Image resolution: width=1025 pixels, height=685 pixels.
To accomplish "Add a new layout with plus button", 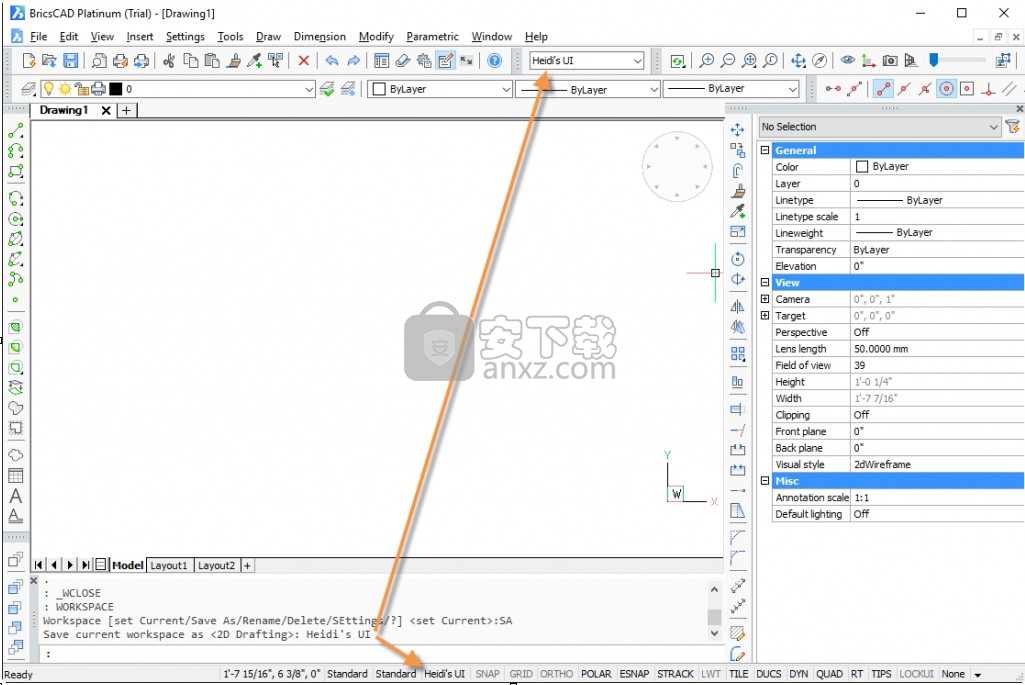I will click(x=247, y=565).
